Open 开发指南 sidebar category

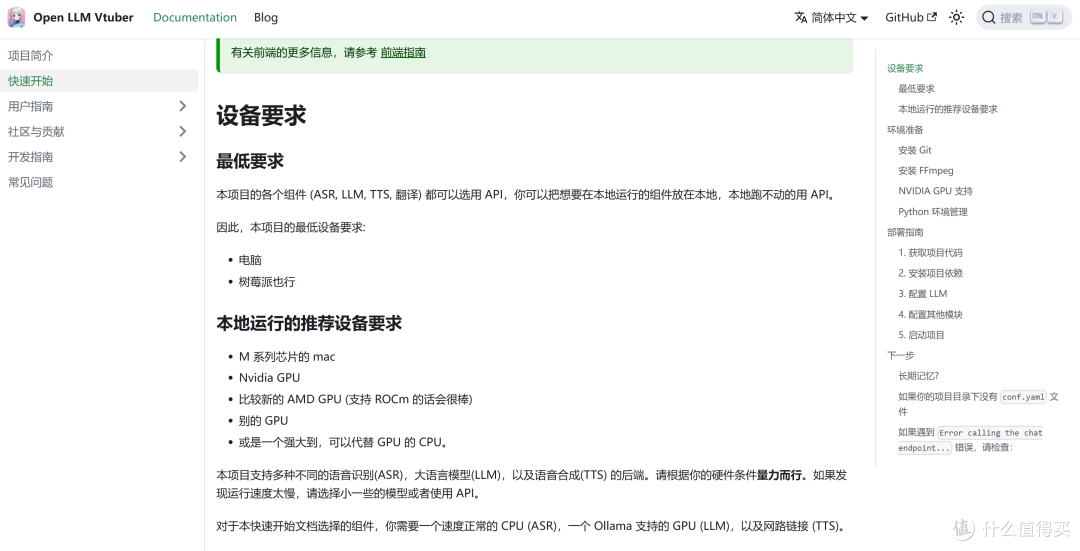[30, 157]
